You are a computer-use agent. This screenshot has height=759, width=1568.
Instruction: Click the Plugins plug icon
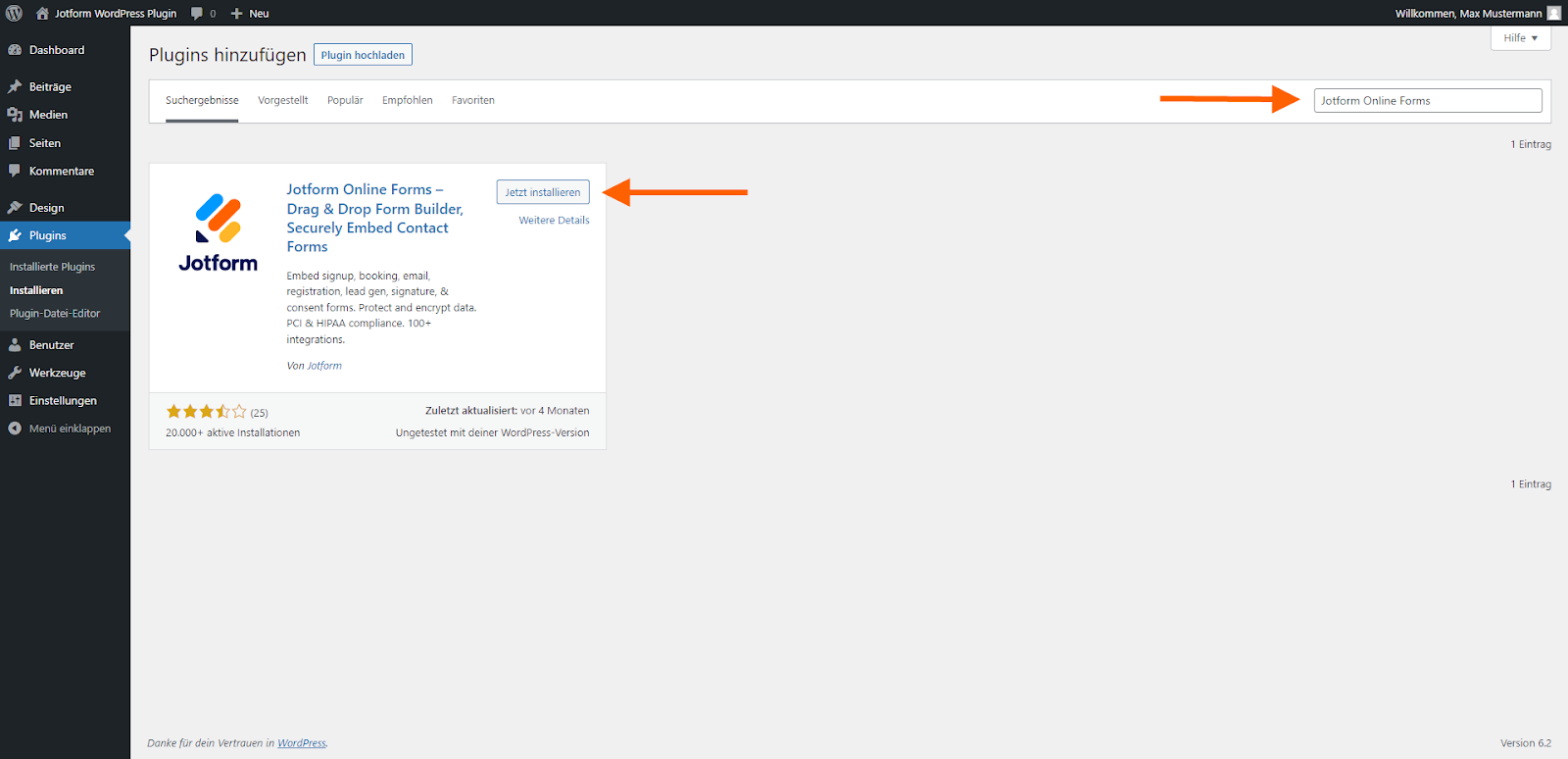click(x=15, y=235)
